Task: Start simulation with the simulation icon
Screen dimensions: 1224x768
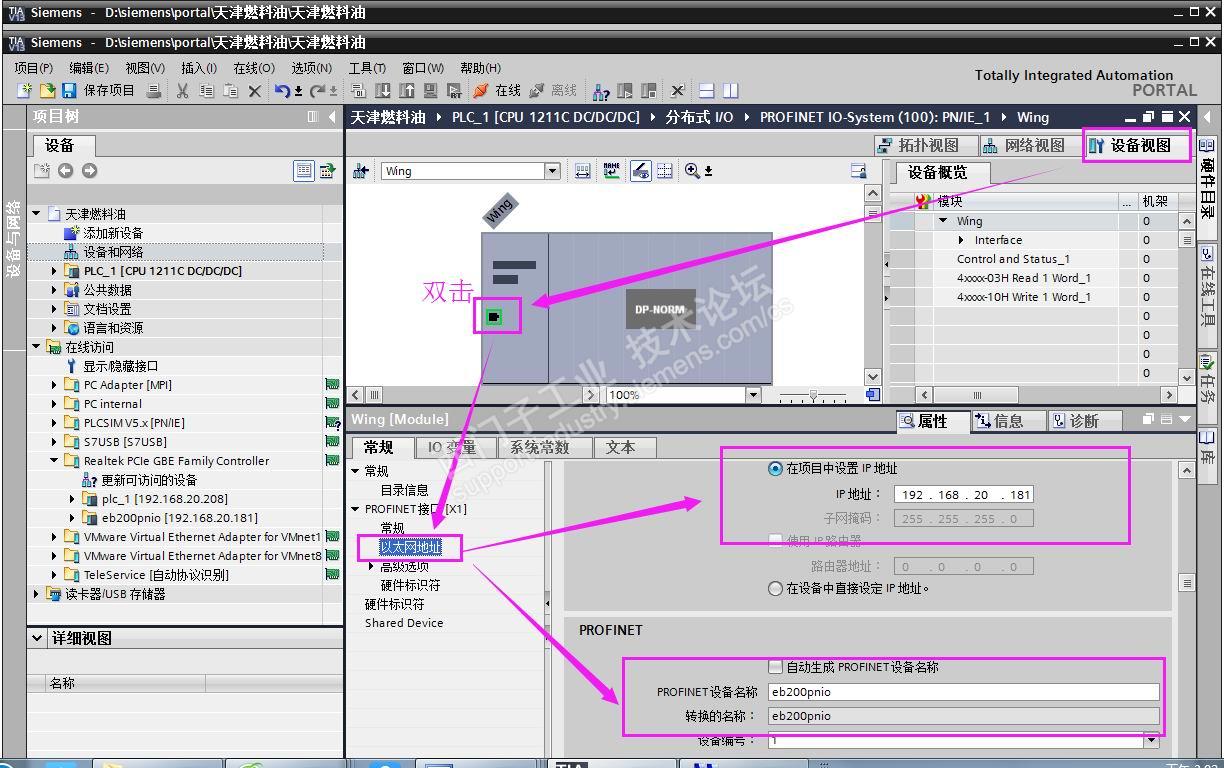Action: tap(431, 91)
